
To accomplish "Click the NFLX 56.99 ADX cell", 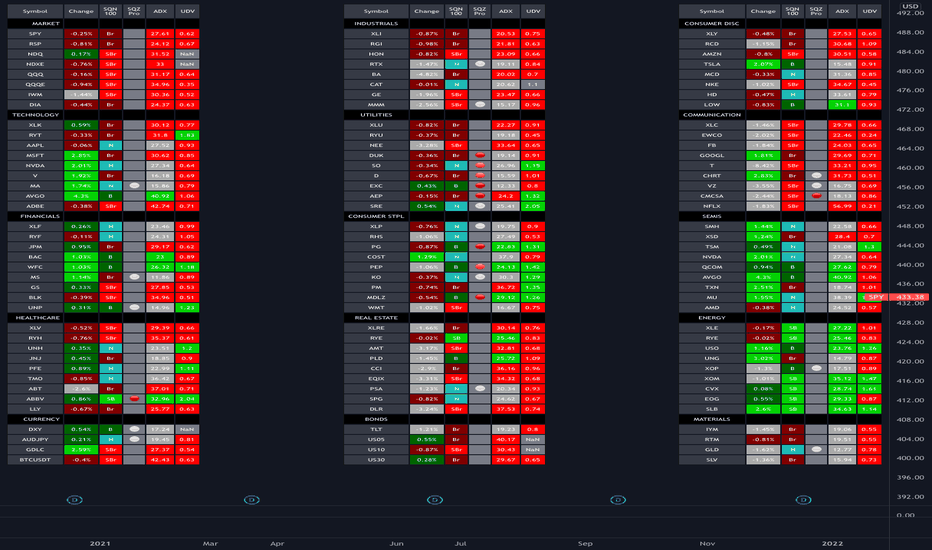I will point(842,206).
